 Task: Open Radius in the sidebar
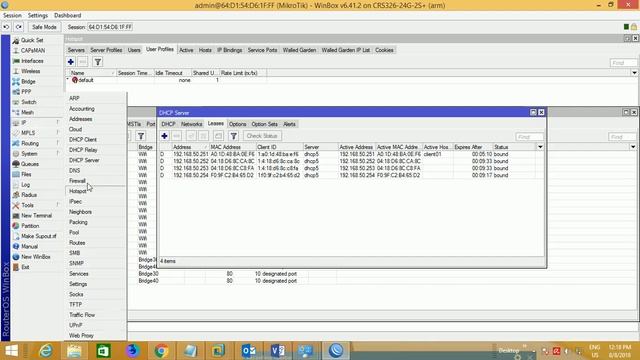click(x=29, y=195)
